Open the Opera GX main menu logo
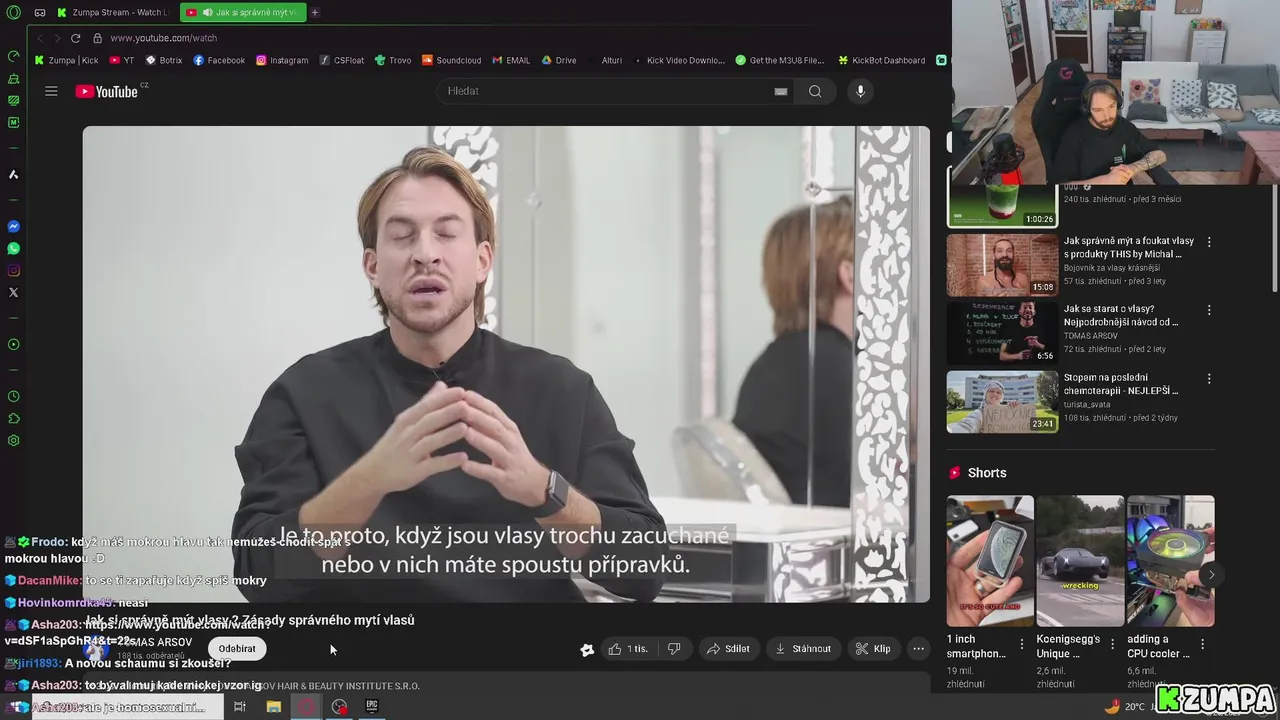Viewport: 1280px width, 720px height. tap(13, 12)
